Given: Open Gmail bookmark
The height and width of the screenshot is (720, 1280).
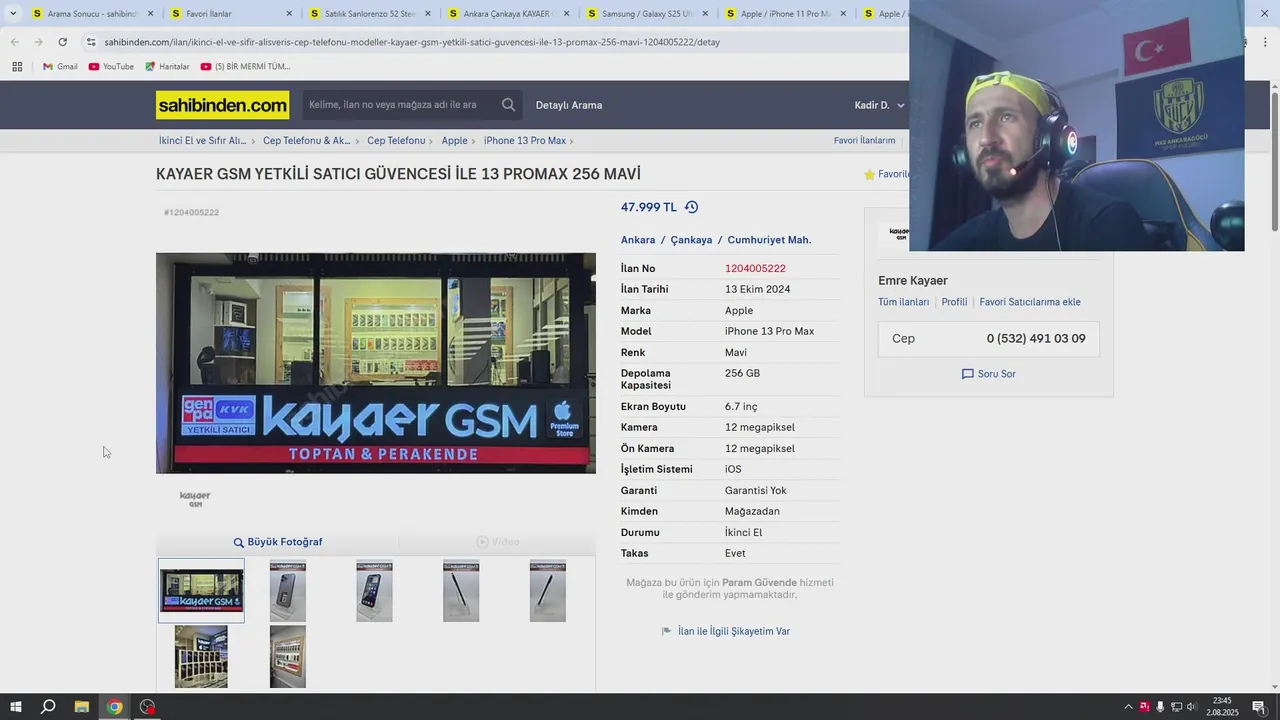Looking at the screenshot, I should click(60, 67).
